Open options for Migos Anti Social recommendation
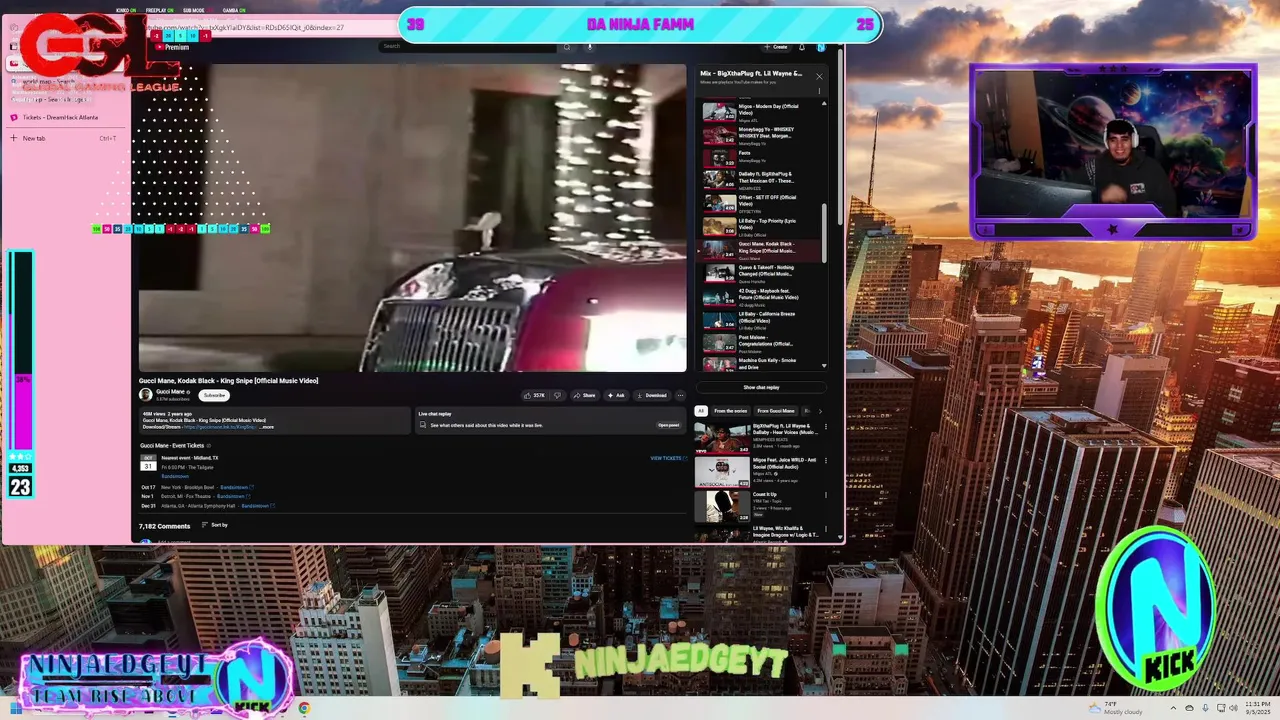This screenshot has height=720, width=1280. pyautogui.click(x=825, y=462)
